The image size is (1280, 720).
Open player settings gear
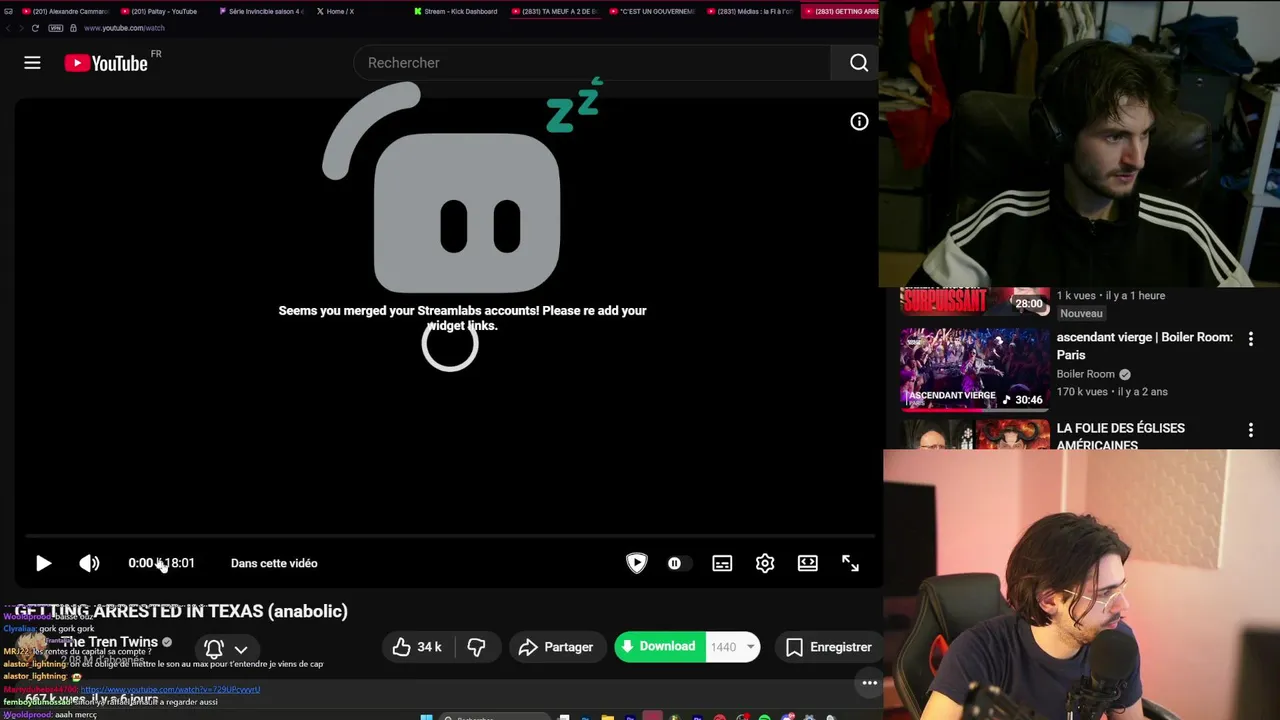(765, 563)
